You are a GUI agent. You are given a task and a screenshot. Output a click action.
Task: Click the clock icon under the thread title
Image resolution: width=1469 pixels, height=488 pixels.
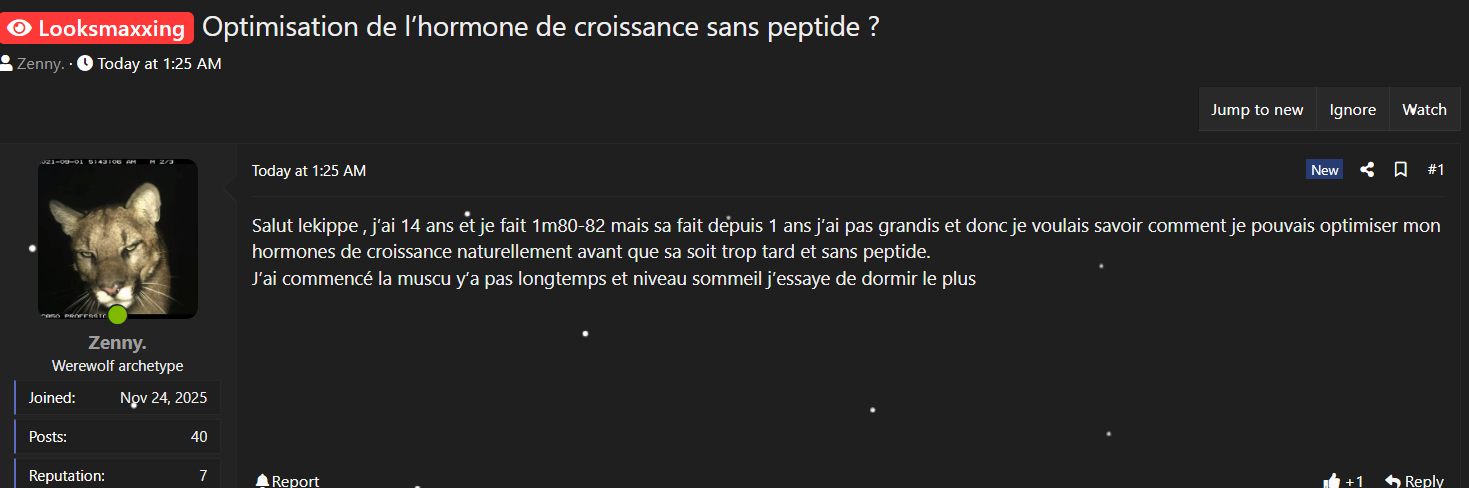(x=85, y=64)
